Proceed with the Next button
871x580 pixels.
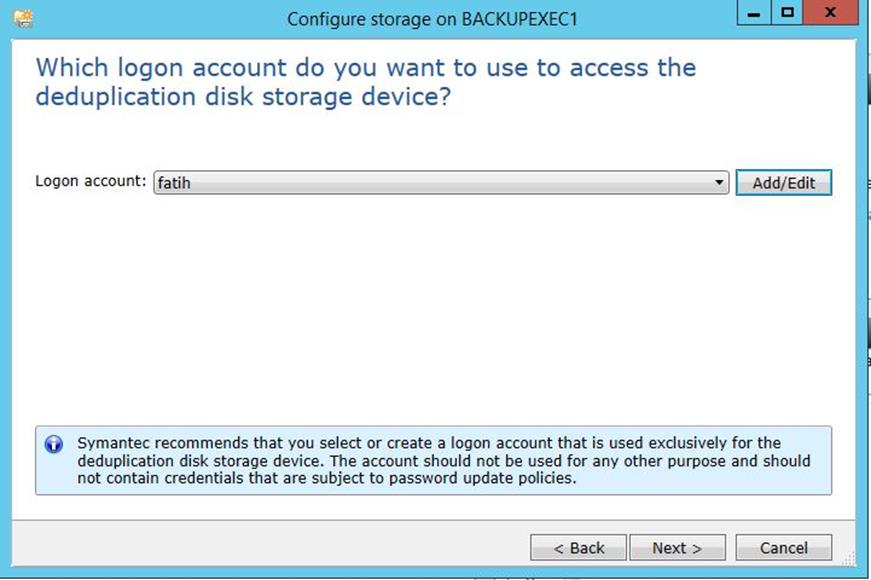click(x=677, y=548)
